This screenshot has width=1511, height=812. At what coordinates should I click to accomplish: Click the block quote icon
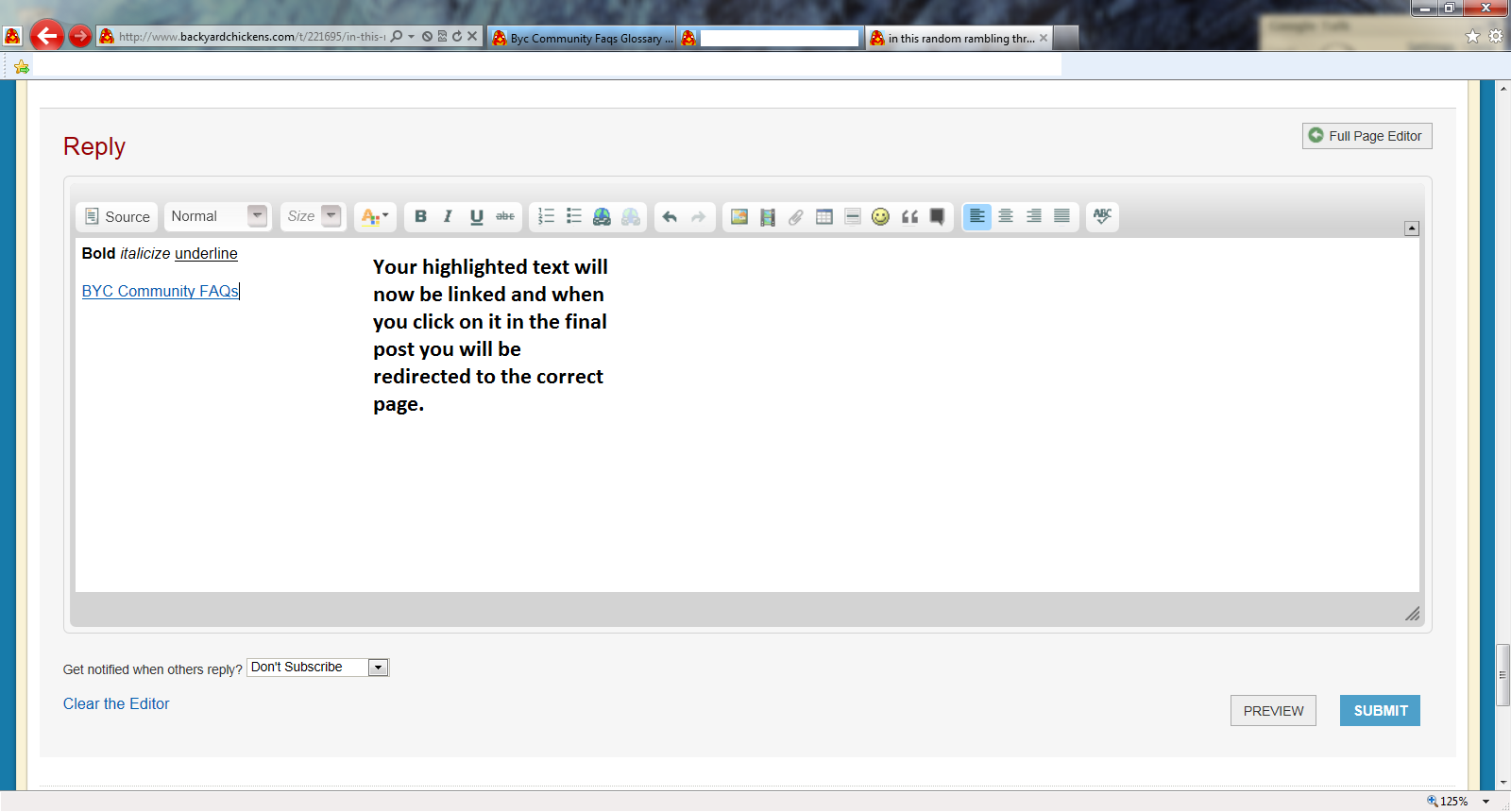909,216
